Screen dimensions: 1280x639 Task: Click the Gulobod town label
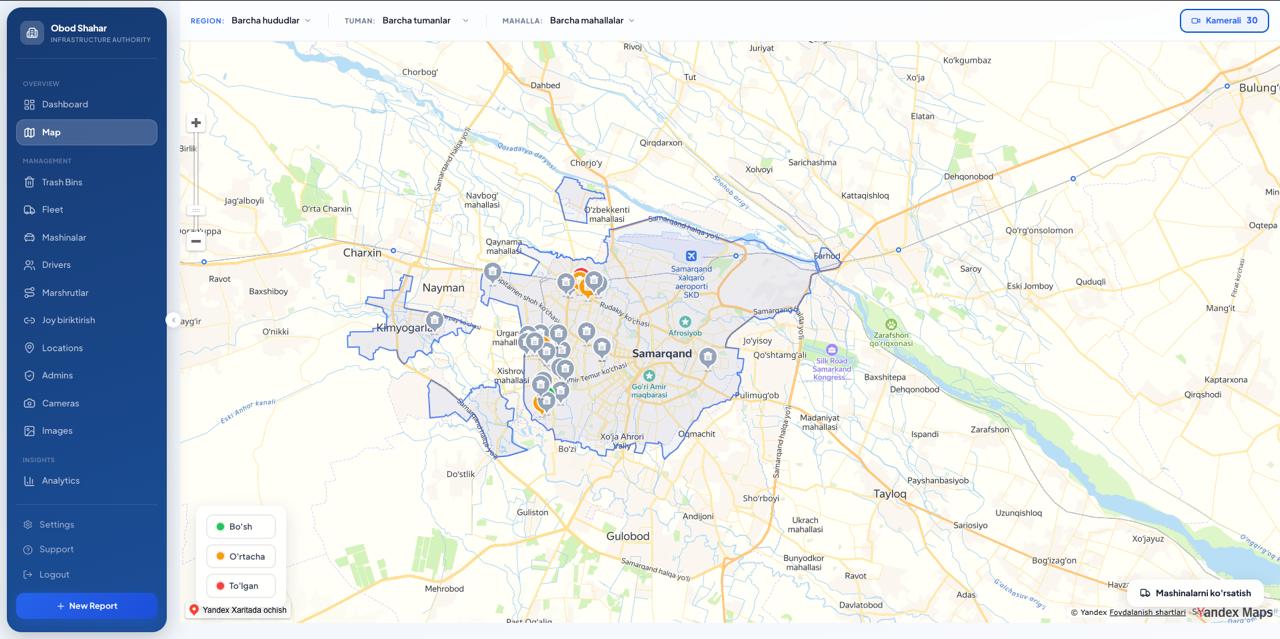pyautogui.click(x=628, y=536)
